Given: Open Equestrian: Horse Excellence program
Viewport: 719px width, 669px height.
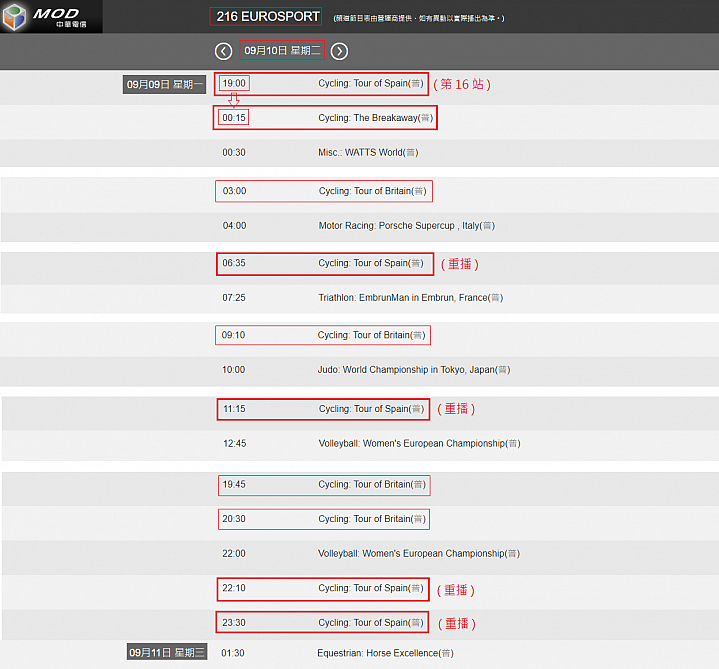Looking at the screenshot, I should (385, 653).
